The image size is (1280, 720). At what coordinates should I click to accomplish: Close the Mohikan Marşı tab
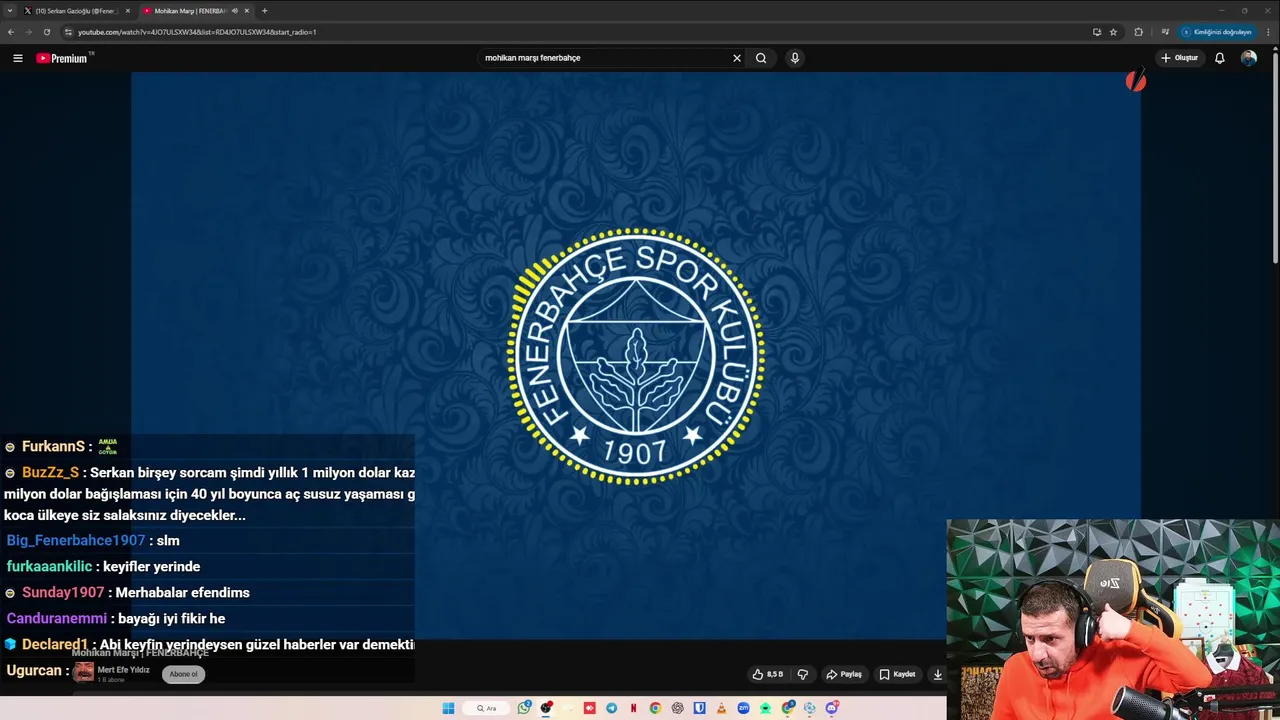point(247,11)
